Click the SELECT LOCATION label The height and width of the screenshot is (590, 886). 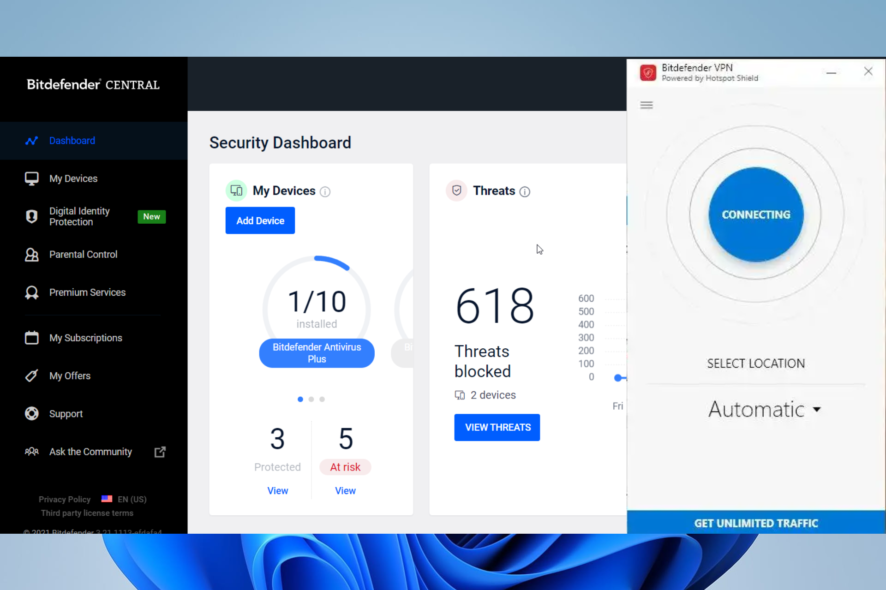tap(756, 363)
